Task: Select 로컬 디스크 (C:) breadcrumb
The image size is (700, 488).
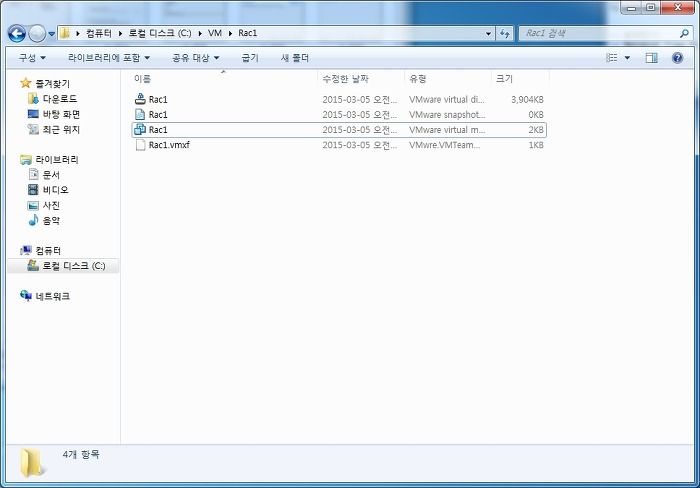Action: pos(160,33)
